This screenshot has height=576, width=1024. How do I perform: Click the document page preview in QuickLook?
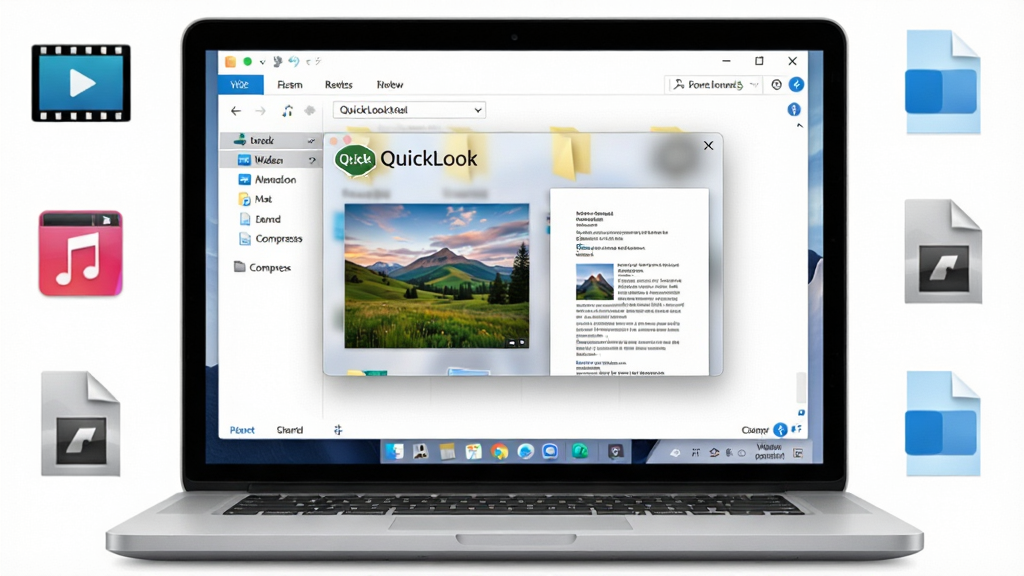click(x=630, y=282)
